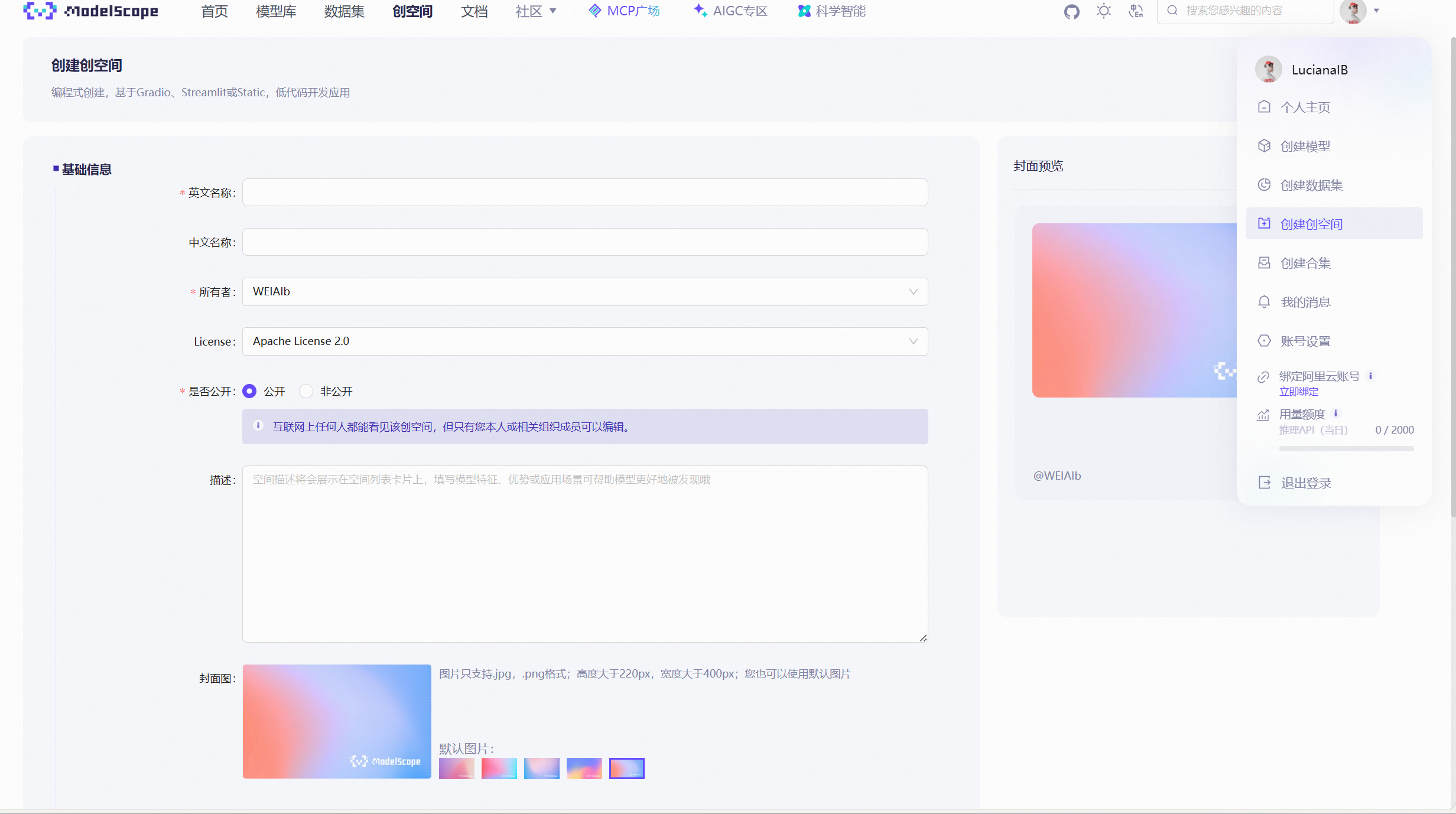Open the avatar account menu arrow
Screen dimensions: 1456x814
tap(1376, 11)
